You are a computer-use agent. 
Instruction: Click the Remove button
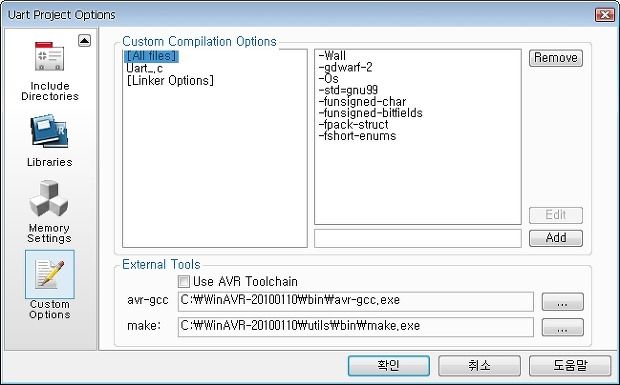pos(556,58)
